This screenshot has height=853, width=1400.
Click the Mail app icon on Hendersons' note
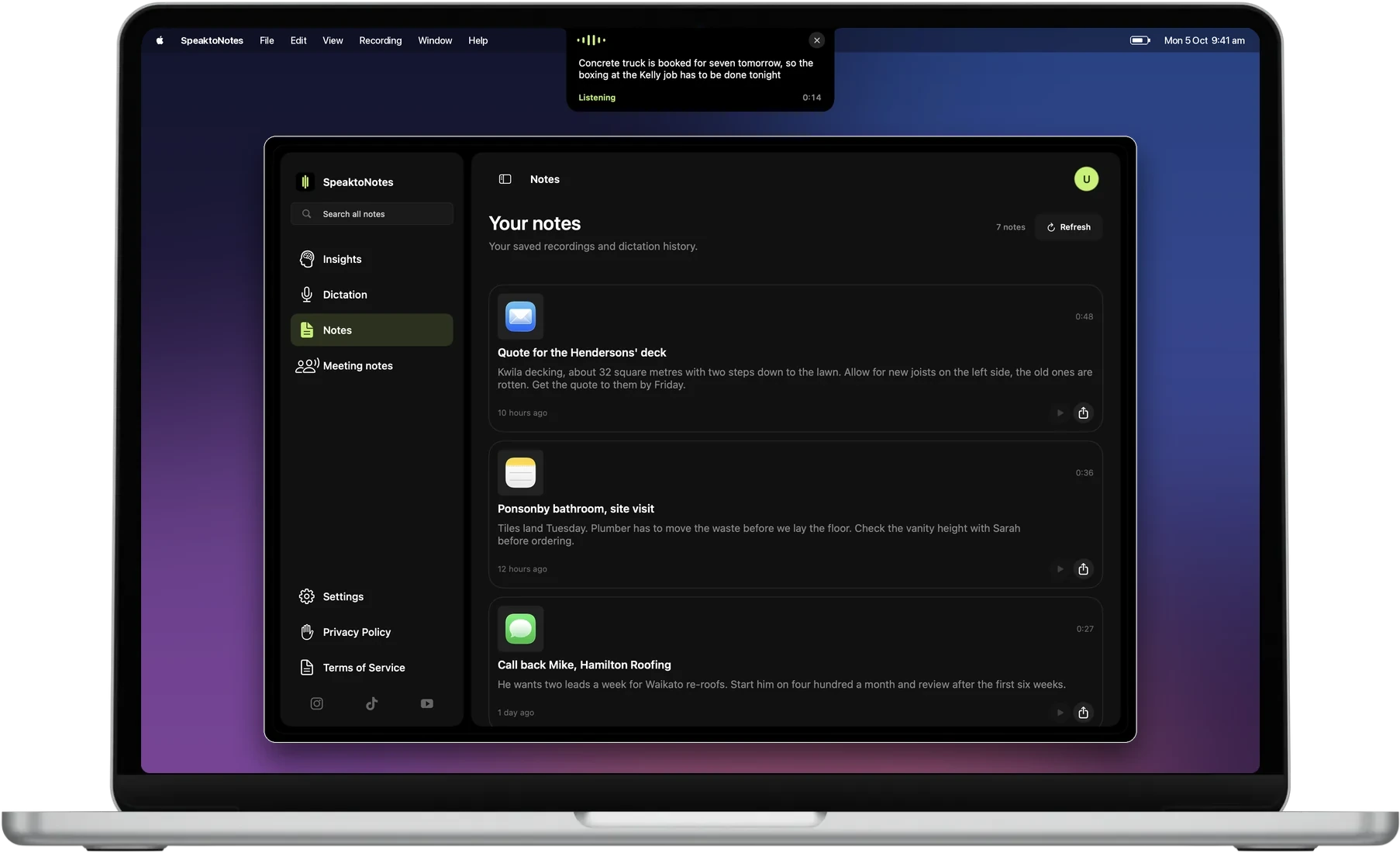coord(520,316)
